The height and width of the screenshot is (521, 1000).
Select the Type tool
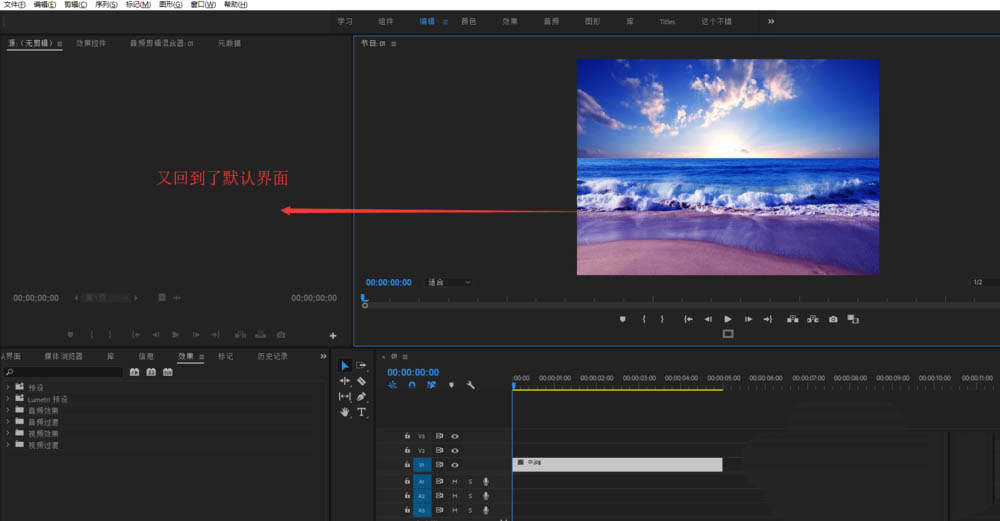click(x=362, y=412)
